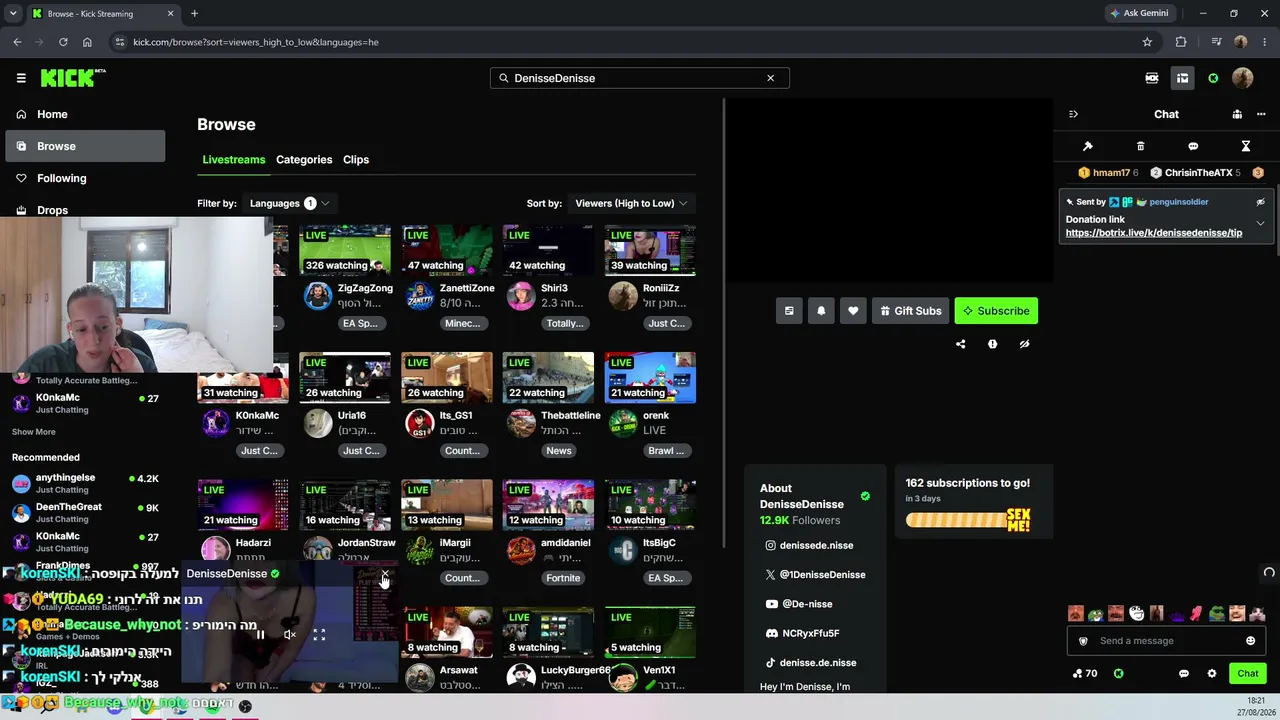Click the Ask Gemini button

[1139, 14]
